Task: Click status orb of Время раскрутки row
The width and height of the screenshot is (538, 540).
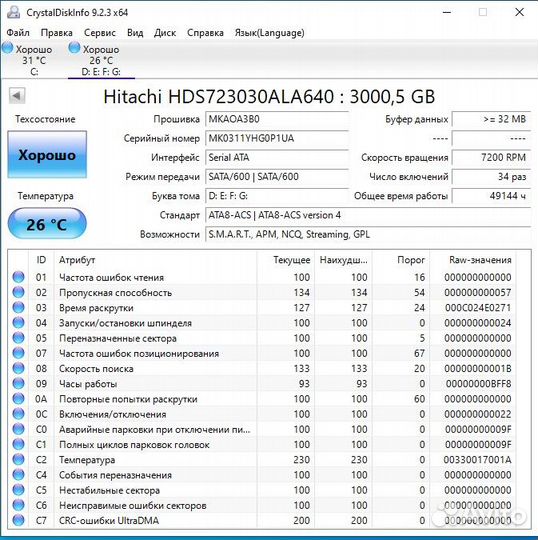Action: pyautogui.click(x=18, y=307)
